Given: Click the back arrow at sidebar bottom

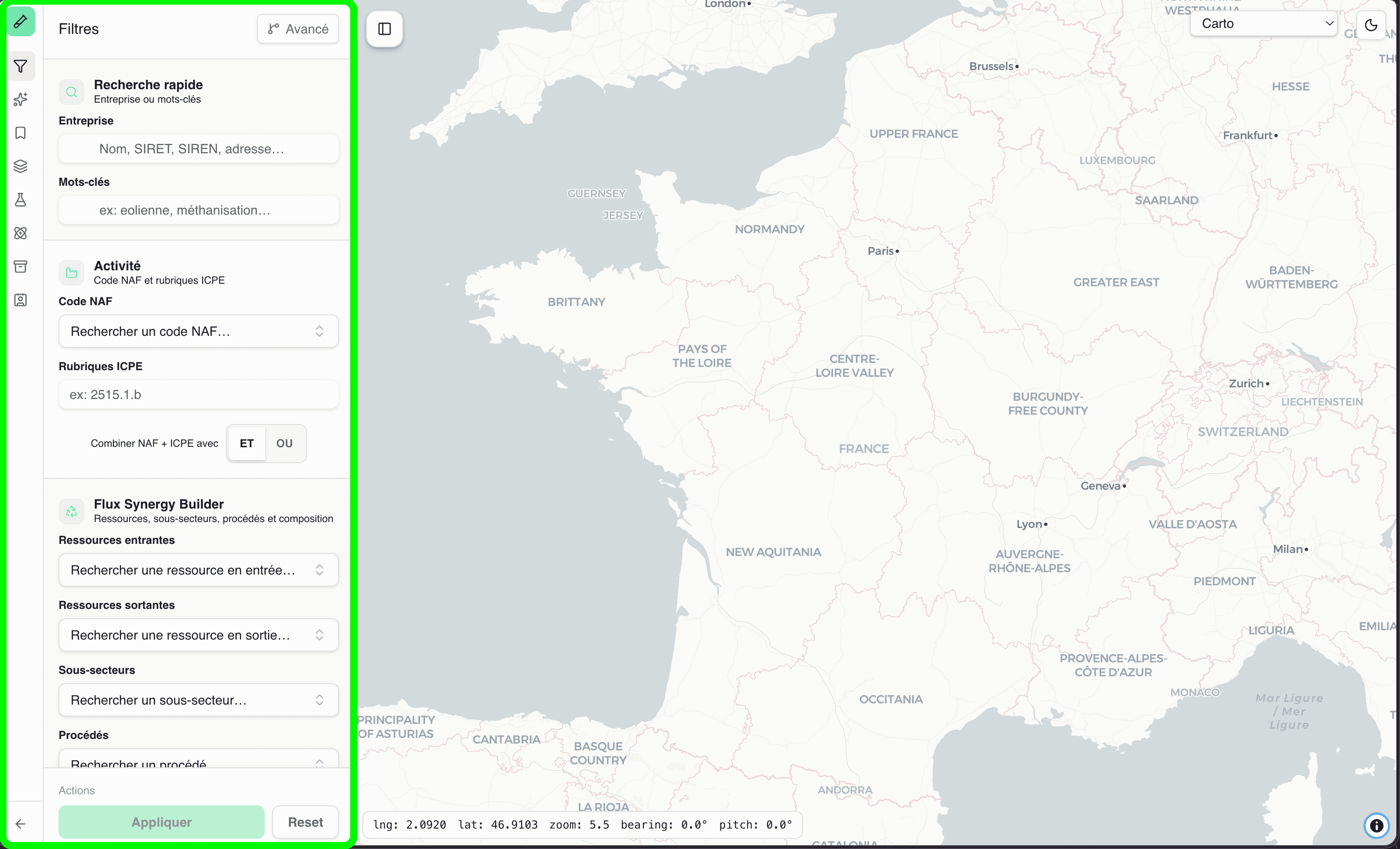Looking at the screenshot, I should 20,823.
